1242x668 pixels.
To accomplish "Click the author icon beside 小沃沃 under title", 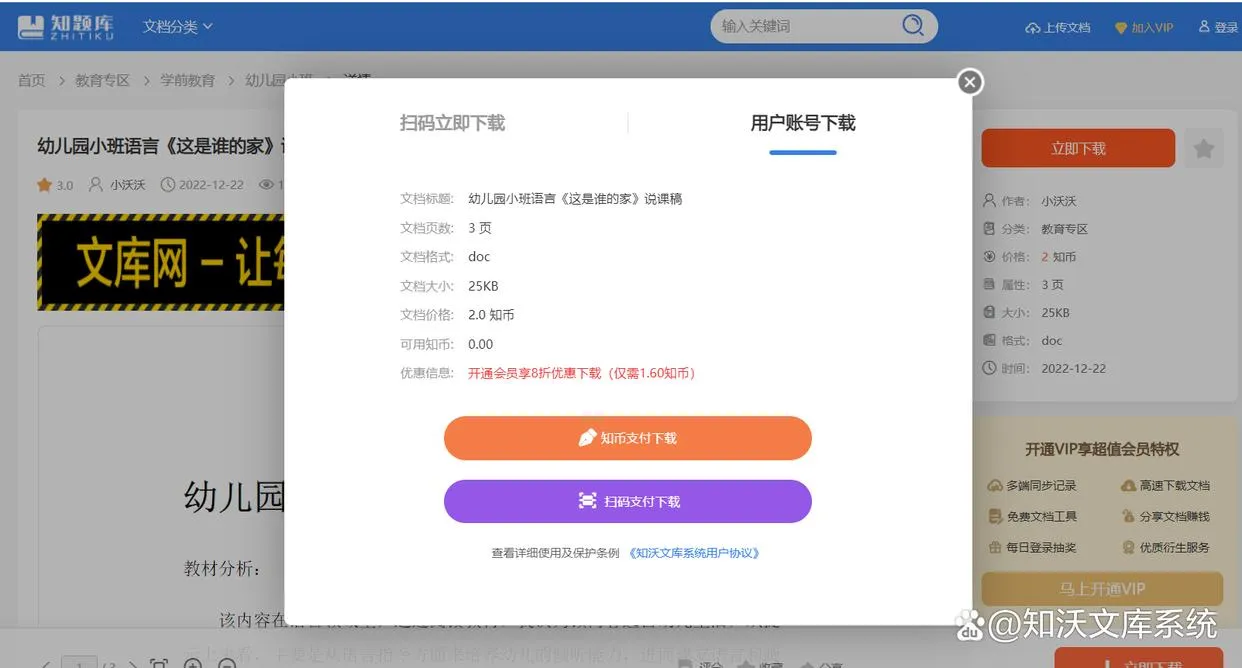I will [96, 185].
